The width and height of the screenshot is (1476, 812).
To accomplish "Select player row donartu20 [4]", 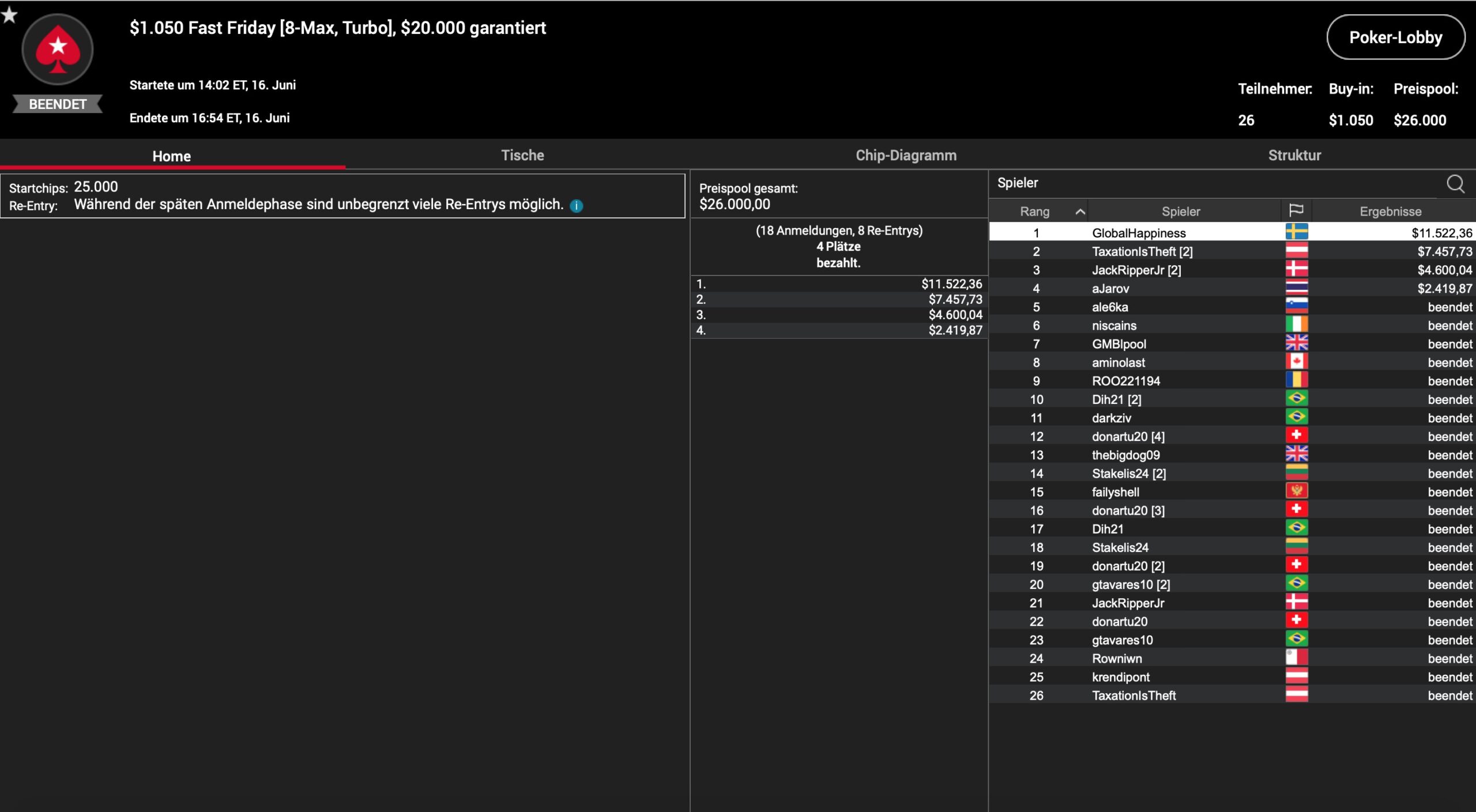I will tap(1128, 436).
